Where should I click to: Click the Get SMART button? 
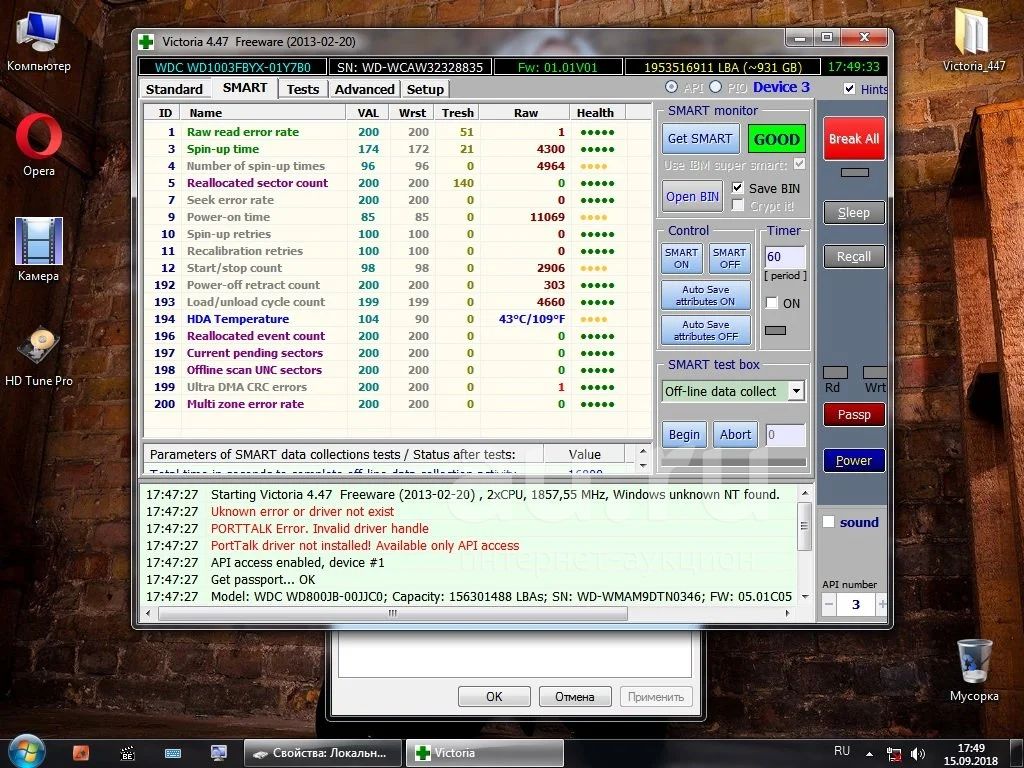point(700,138)
